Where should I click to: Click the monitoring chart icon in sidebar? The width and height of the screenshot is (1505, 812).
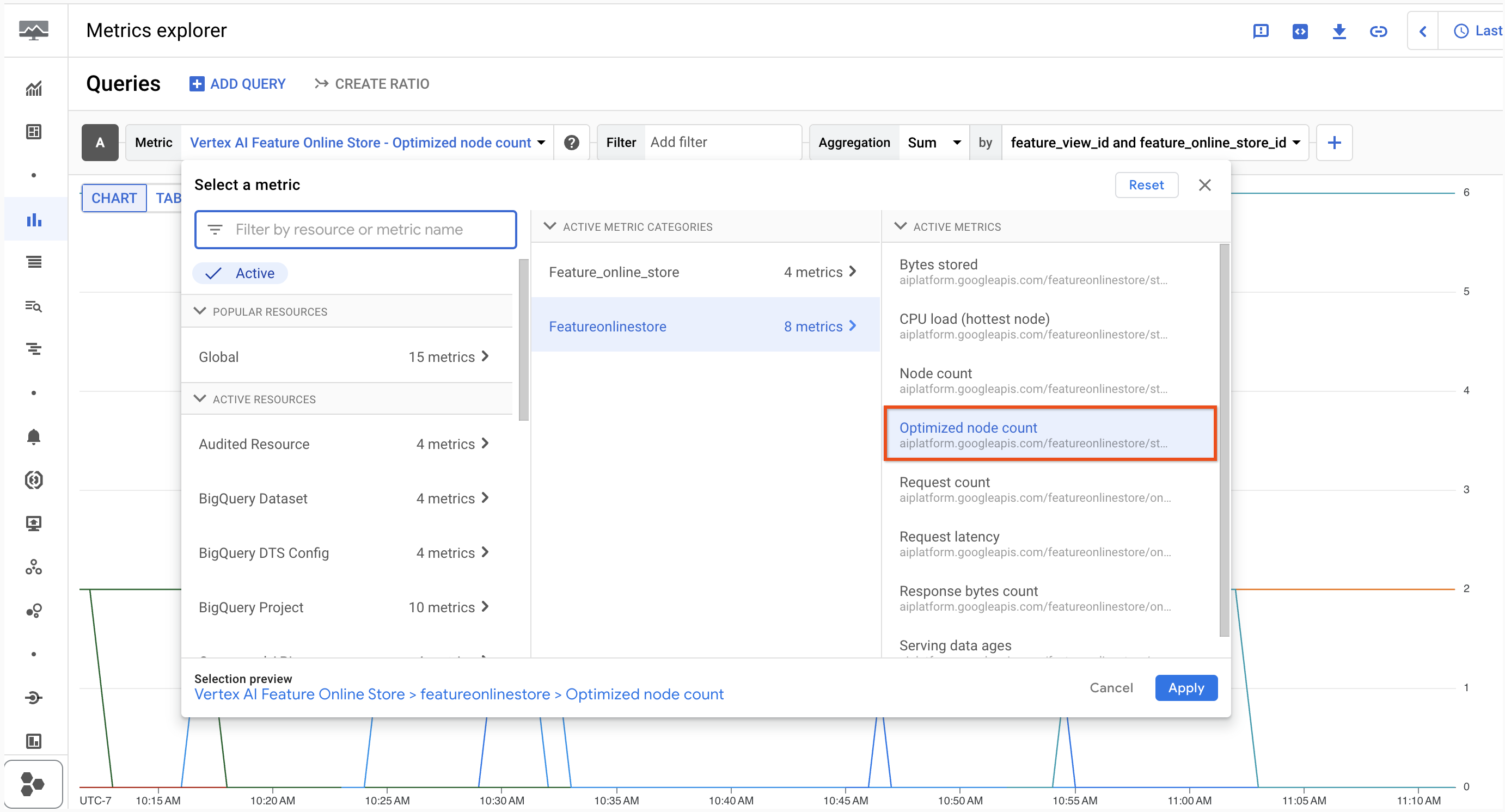33,219
